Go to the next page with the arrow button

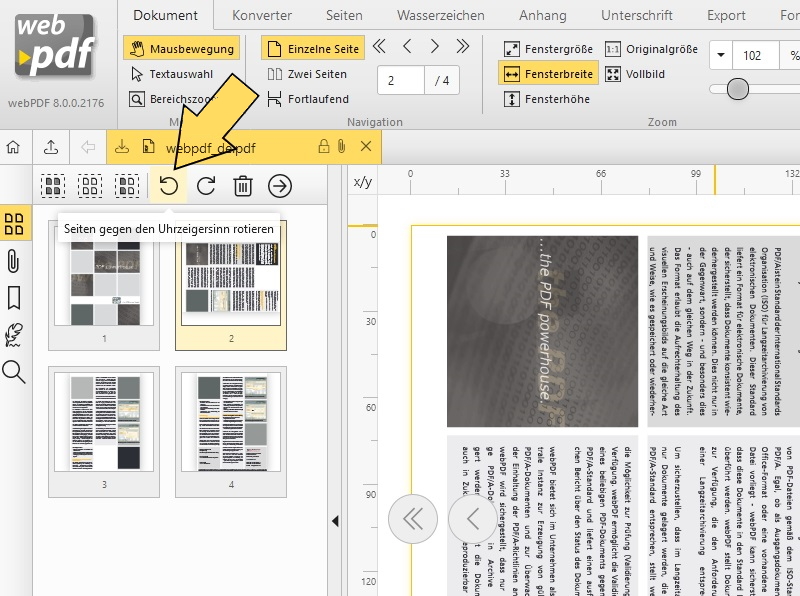tap(434, 46)
